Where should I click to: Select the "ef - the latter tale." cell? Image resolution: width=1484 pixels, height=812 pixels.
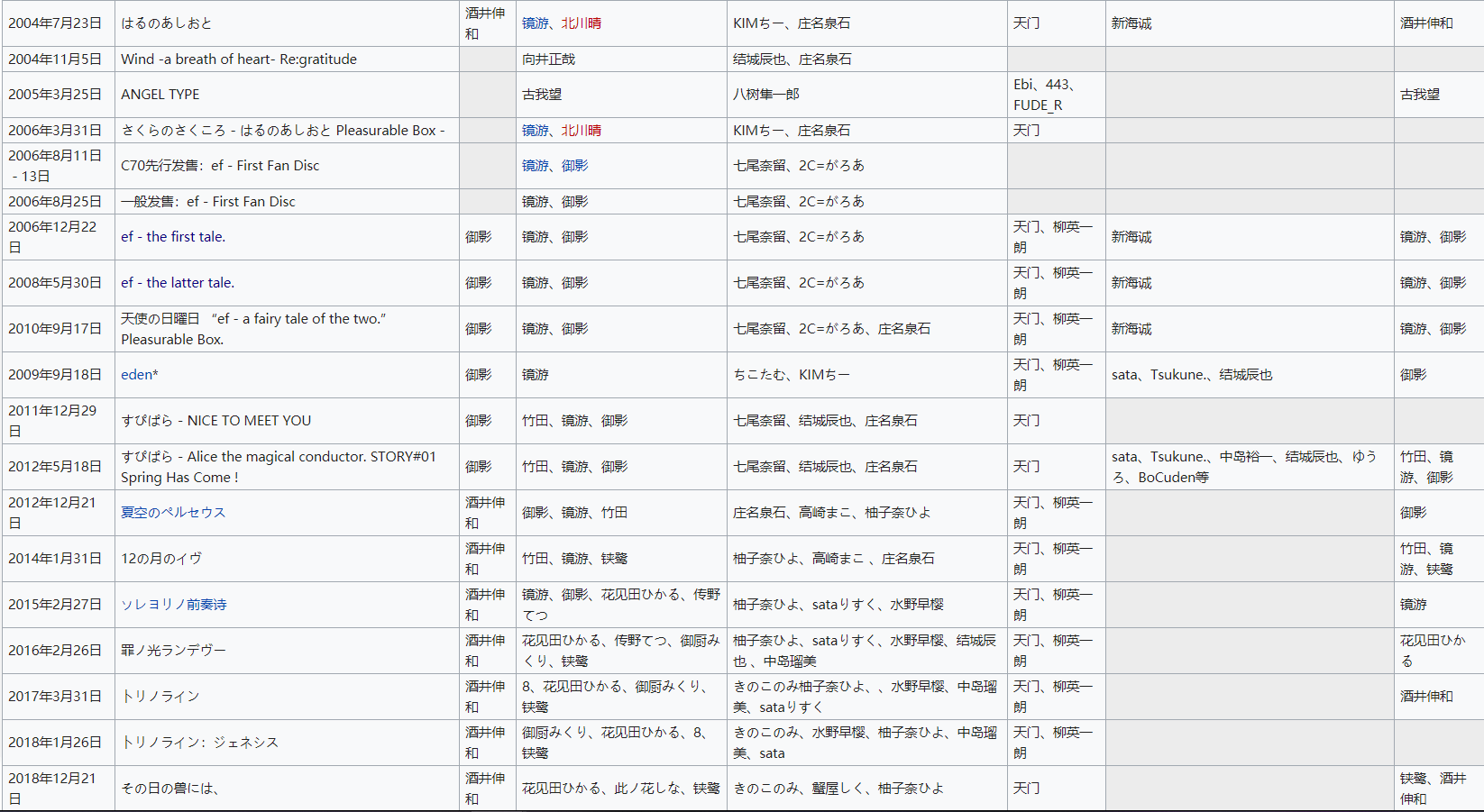[178, 283]
